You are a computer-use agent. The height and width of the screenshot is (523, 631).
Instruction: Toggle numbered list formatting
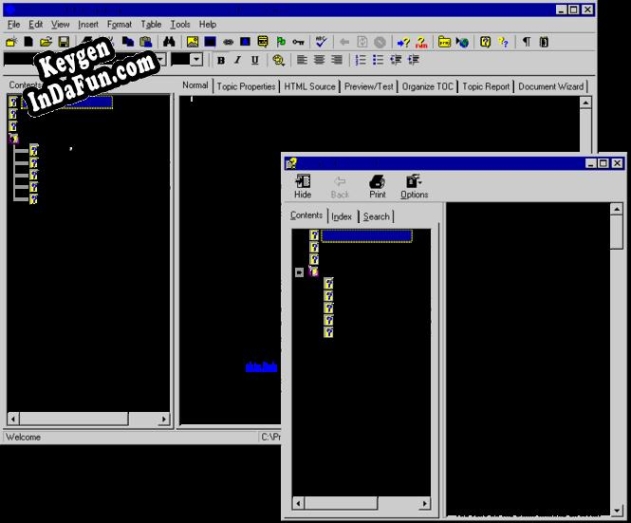point(360,60)
